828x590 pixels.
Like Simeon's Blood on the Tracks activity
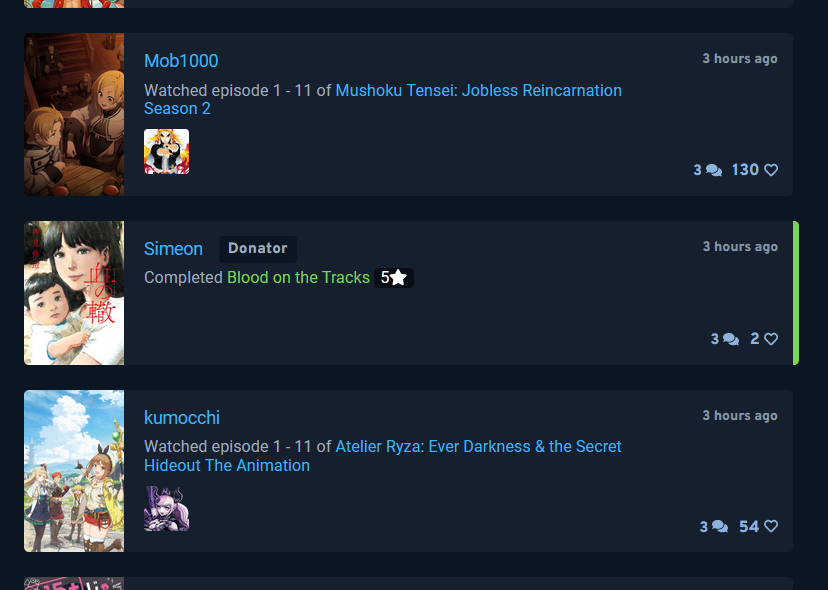771,339
